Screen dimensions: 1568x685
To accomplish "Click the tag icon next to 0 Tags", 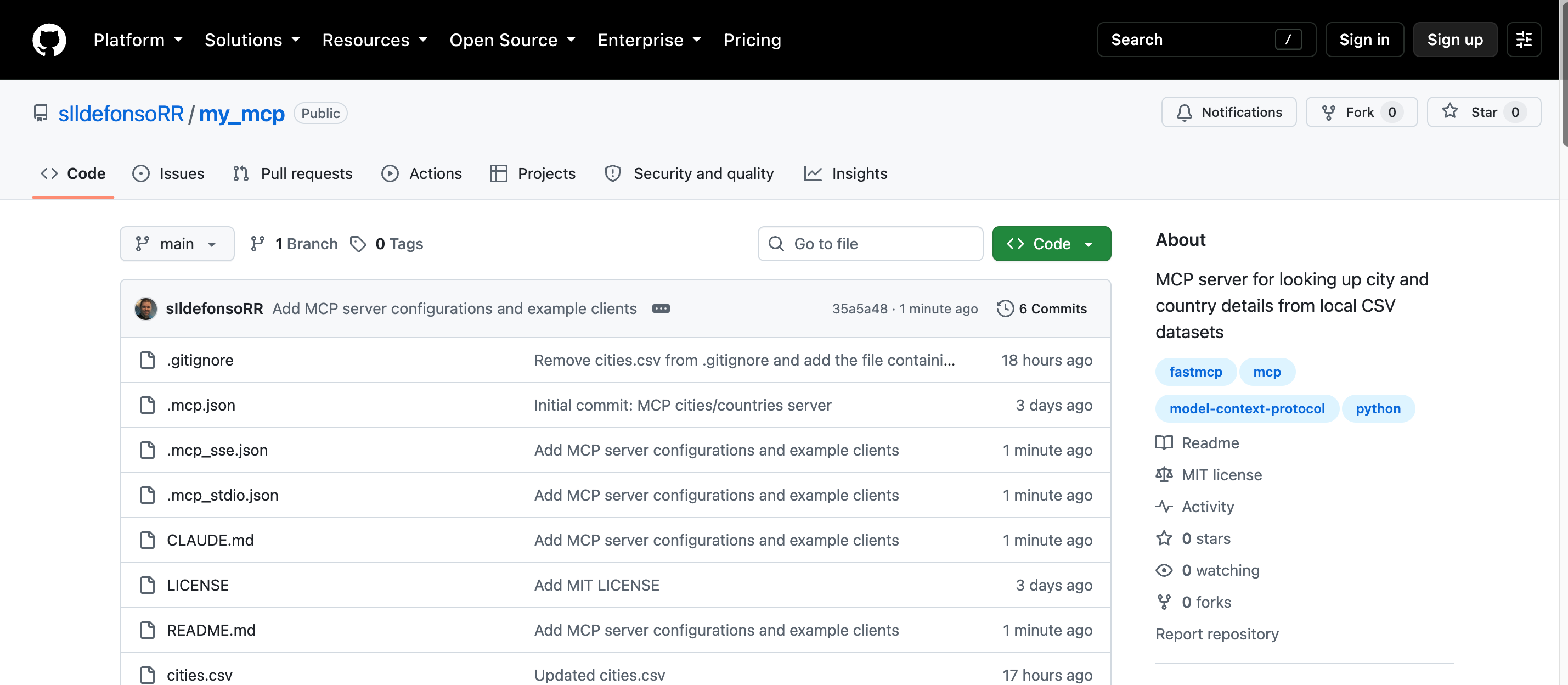I will click(x=358, y=244).
